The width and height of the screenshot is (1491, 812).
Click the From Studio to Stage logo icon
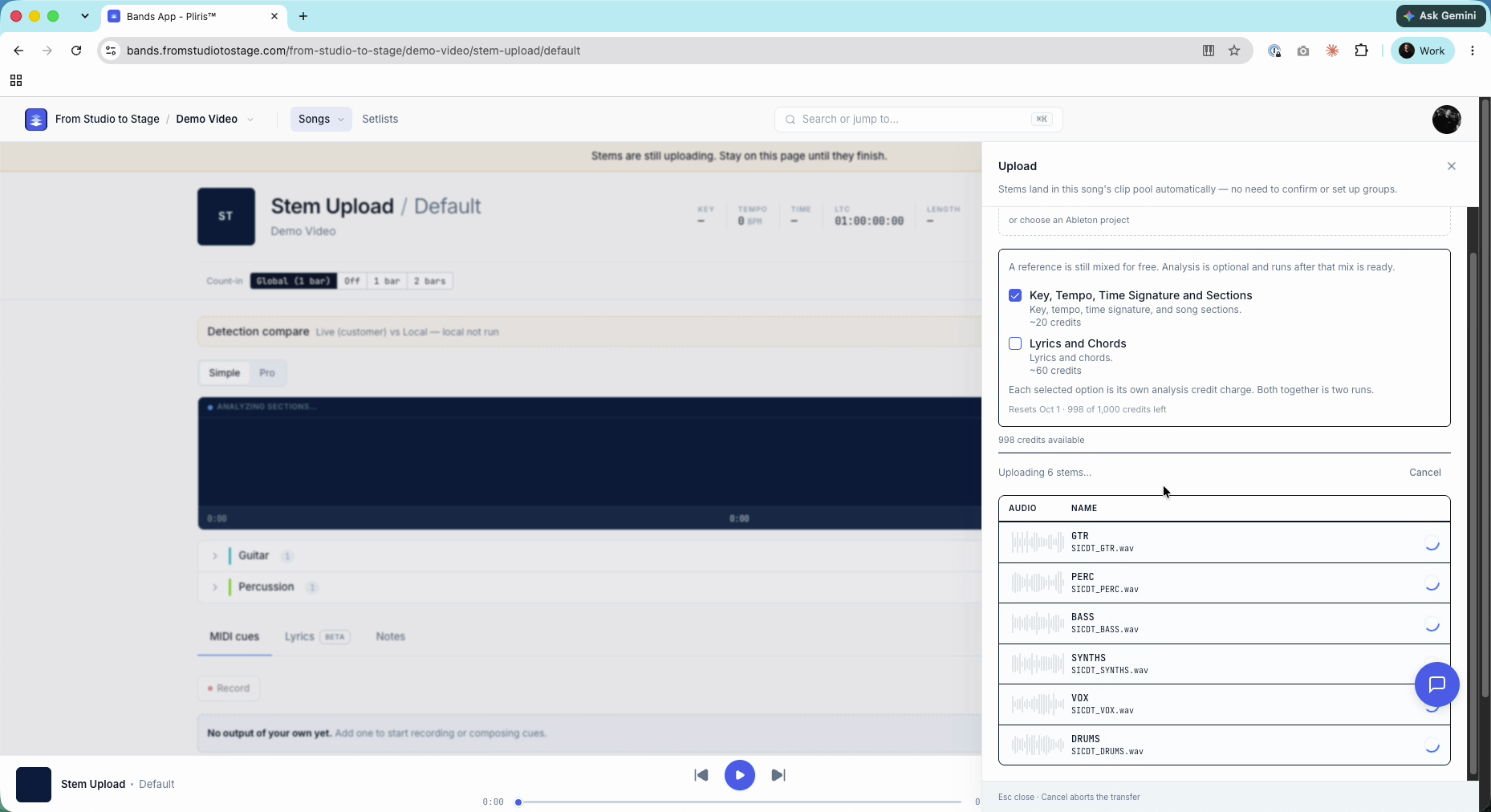click(x=36, y=119)
